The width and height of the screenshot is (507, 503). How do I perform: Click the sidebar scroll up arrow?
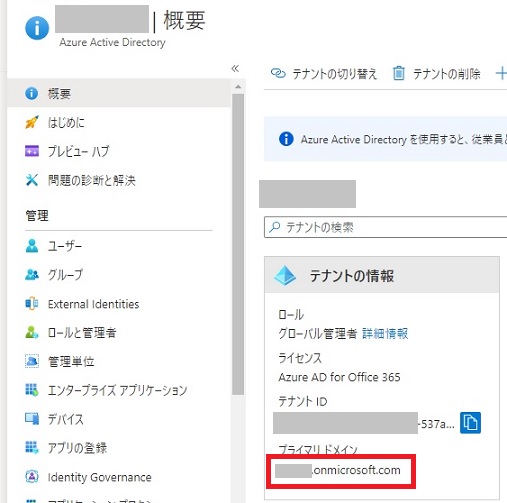(238, 87)
